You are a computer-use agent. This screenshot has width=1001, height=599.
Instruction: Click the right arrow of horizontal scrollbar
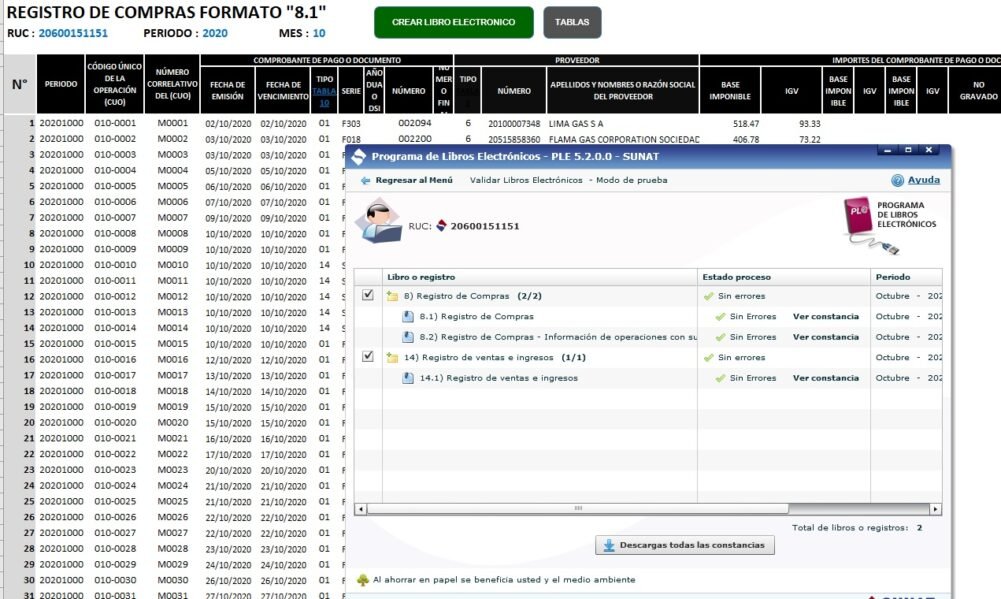pos(935,509)
